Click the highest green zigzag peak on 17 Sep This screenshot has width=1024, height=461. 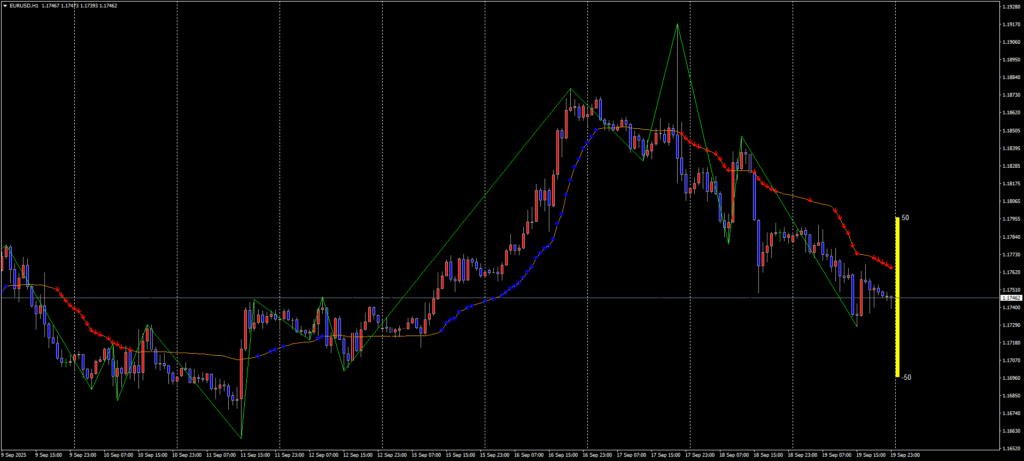click(677, 24)
